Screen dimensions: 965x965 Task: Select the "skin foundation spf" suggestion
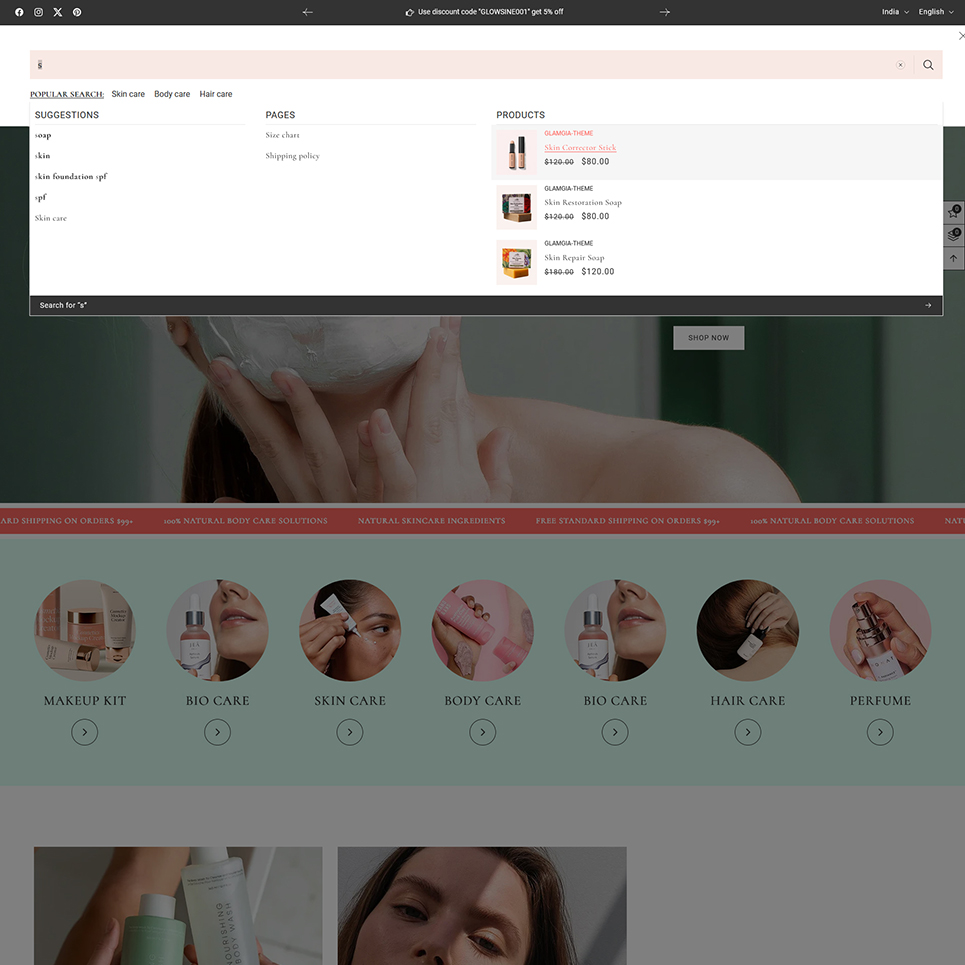pos(71,177)
